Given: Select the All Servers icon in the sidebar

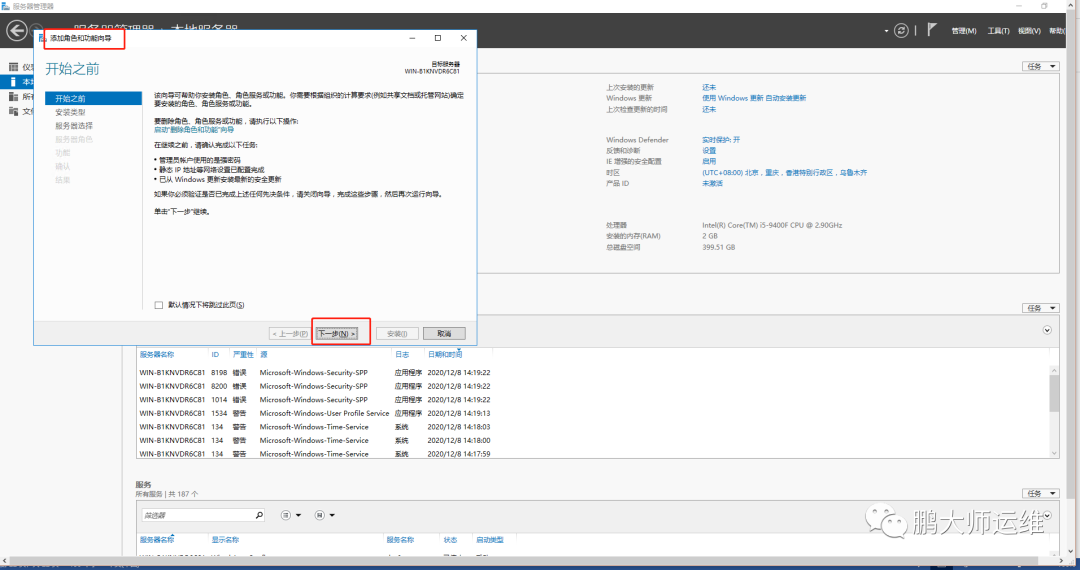Looking at the screenshot, I should tap(13, 96).
